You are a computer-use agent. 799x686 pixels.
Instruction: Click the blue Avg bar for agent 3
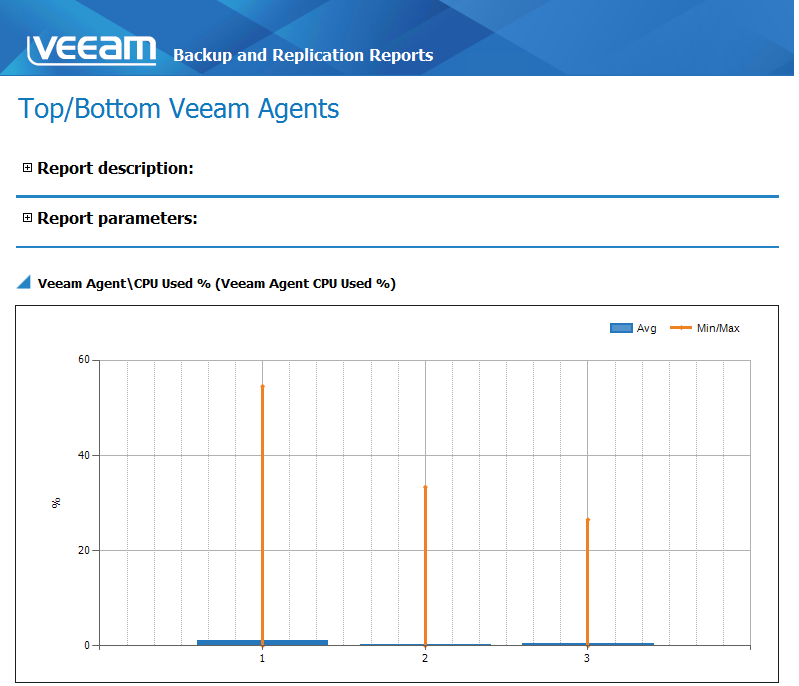point(620,644)
